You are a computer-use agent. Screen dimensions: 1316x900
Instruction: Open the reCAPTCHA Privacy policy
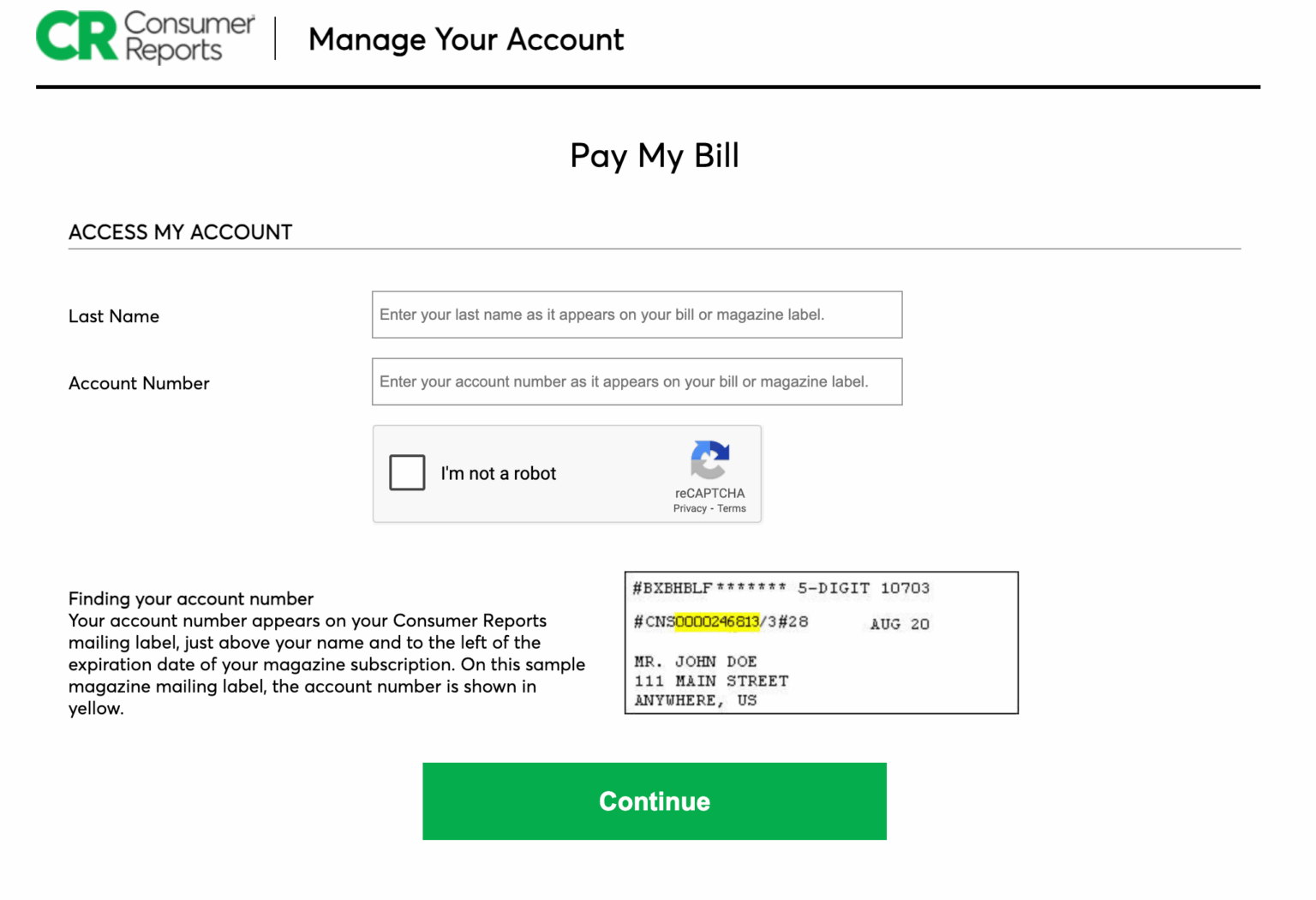691,507
